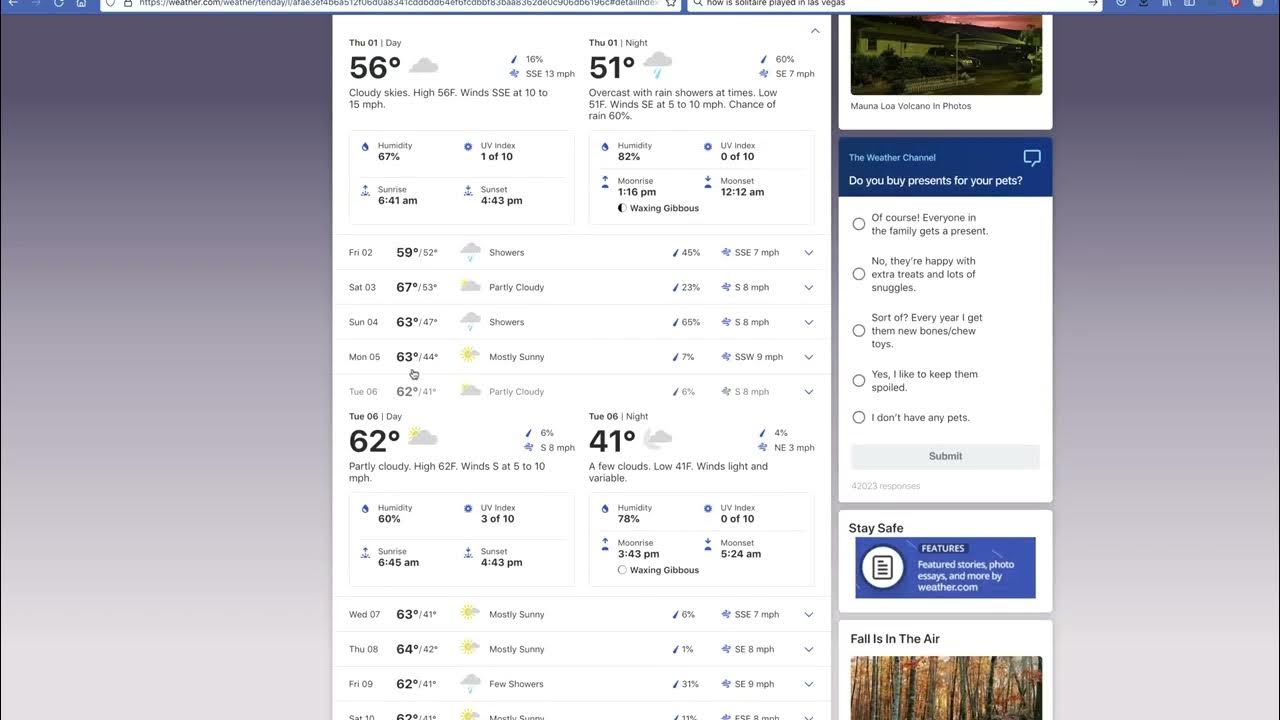Screen dimensions: 1280x720
Task: Click the sunny icon in the Mon 05 row
Action: pyautogui.click(x=469, y=356)
